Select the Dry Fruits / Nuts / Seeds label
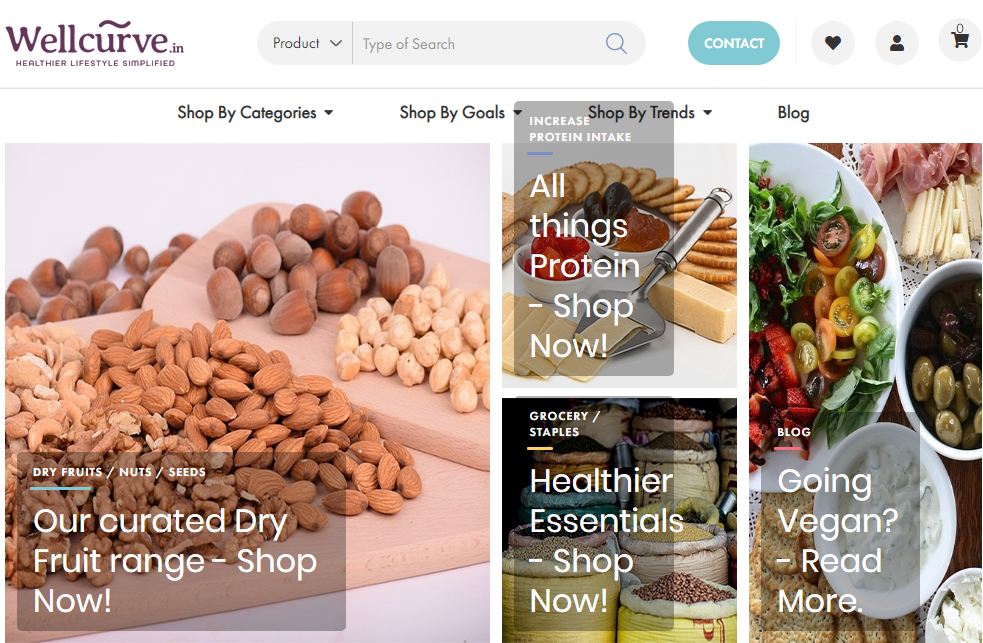 click(x=119, y=472)
